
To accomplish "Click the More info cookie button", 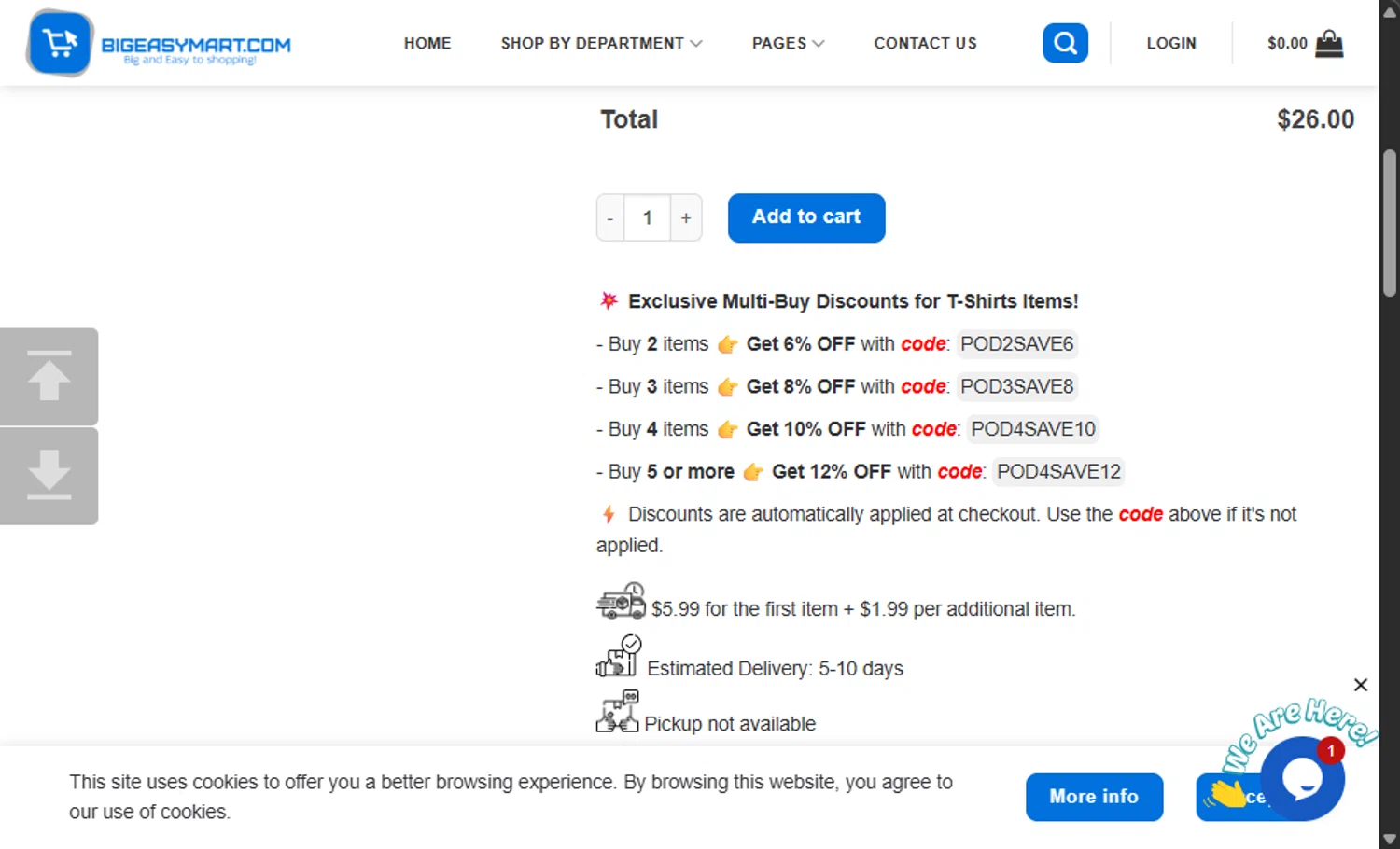I will (x=1094, y=797).
